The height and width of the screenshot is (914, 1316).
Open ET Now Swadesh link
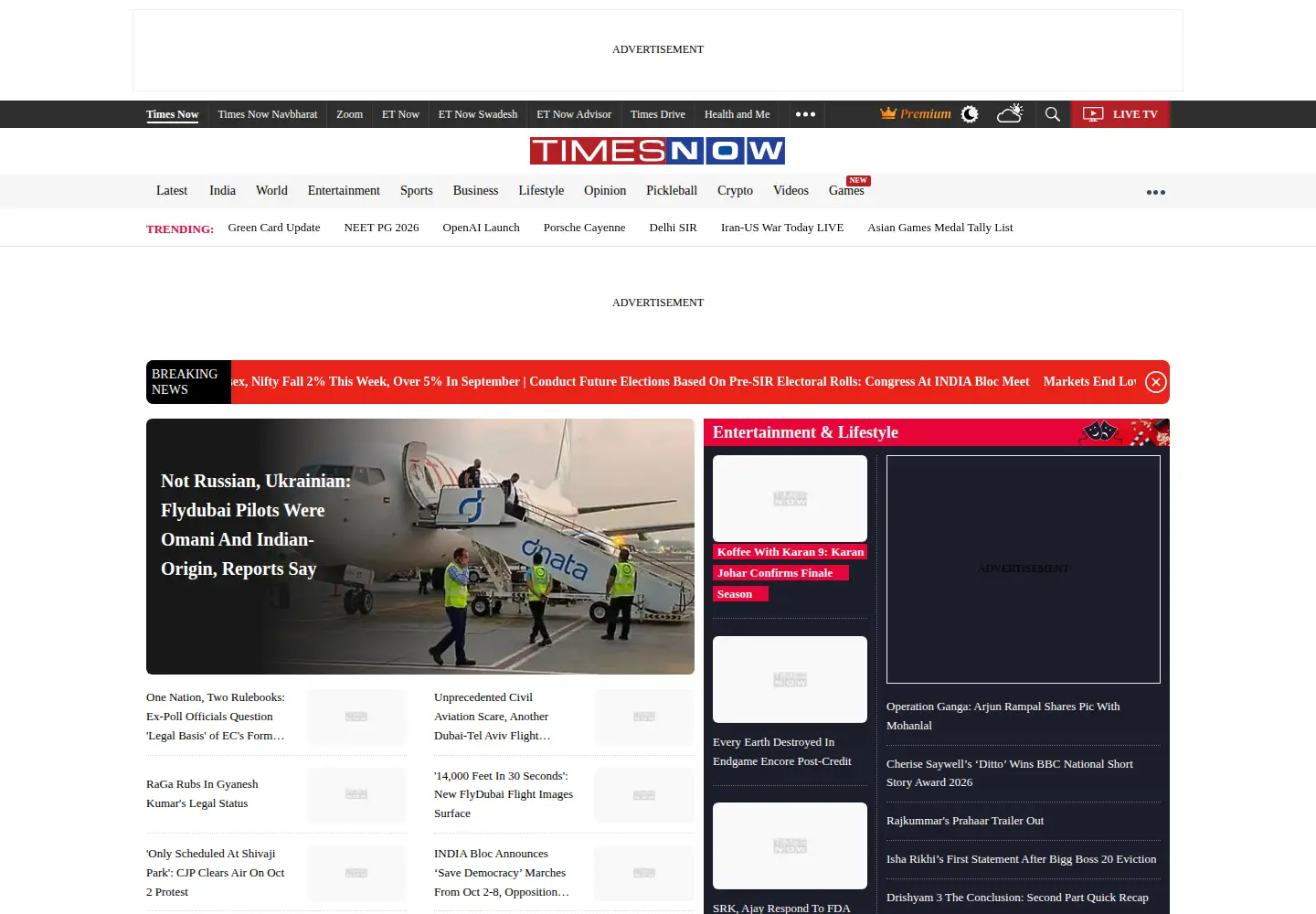pyautogui.click(x=478, y=114)
